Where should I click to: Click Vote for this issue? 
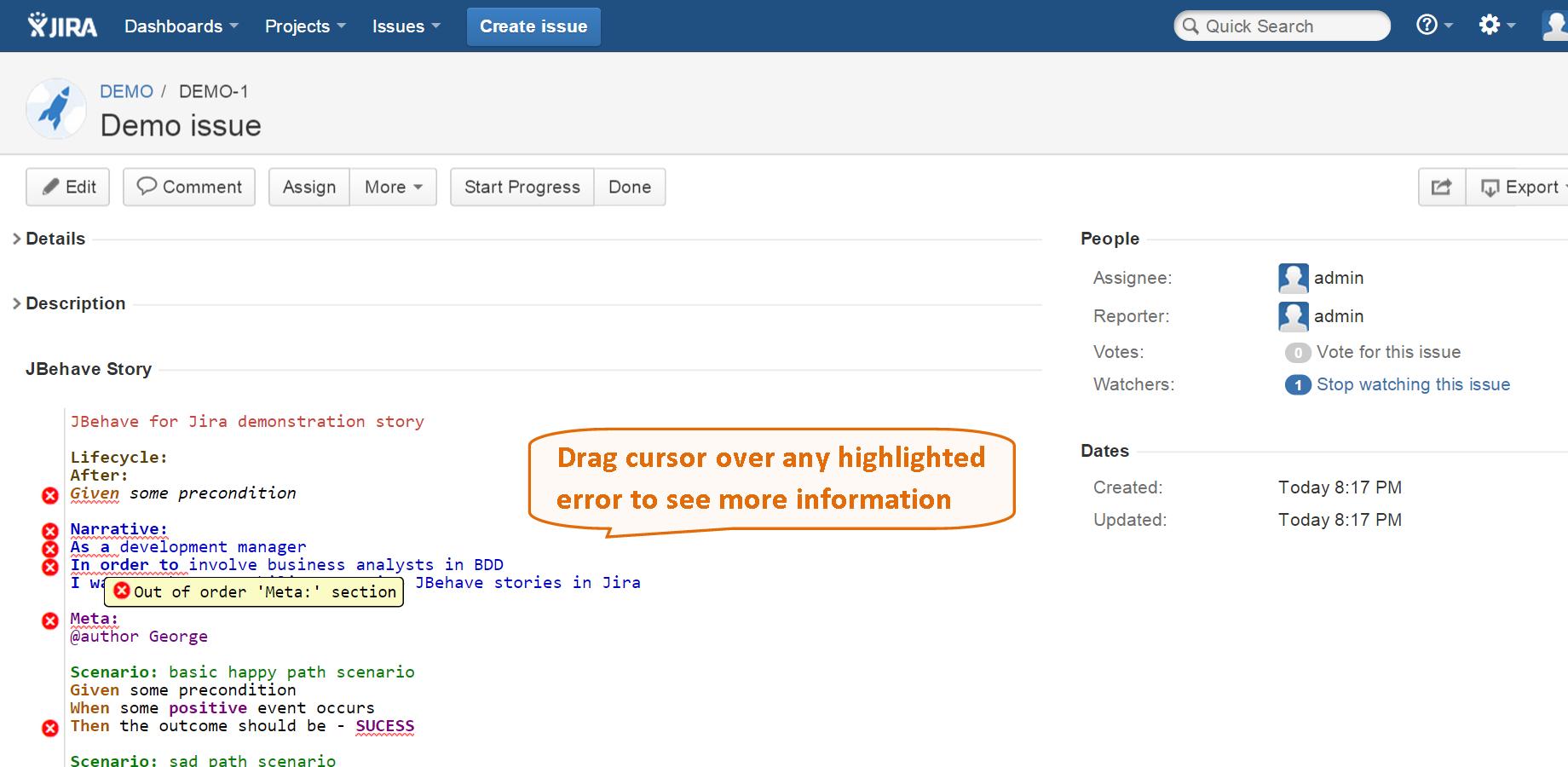coord(1388,352)
